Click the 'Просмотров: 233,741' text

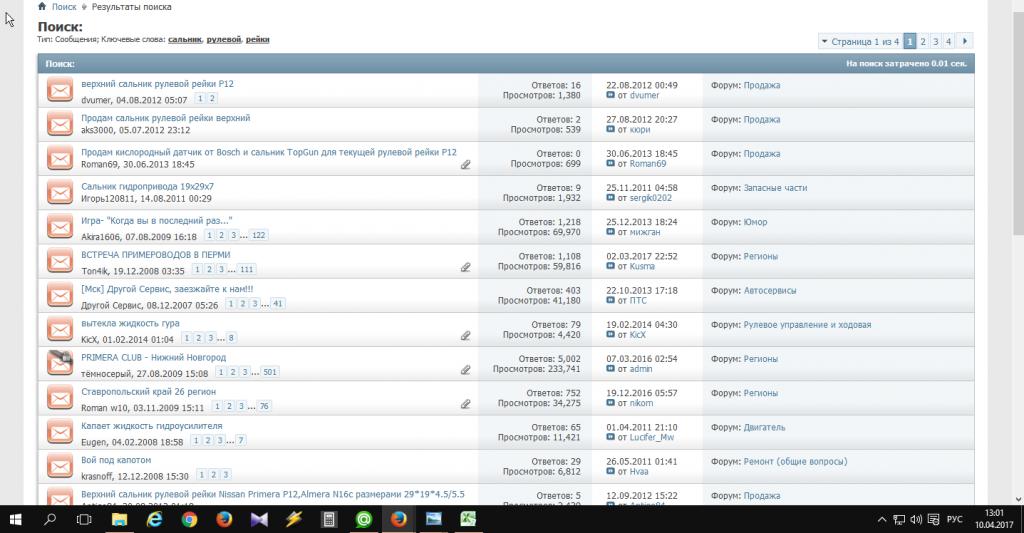pyautogui.click(x=536, y=369)
